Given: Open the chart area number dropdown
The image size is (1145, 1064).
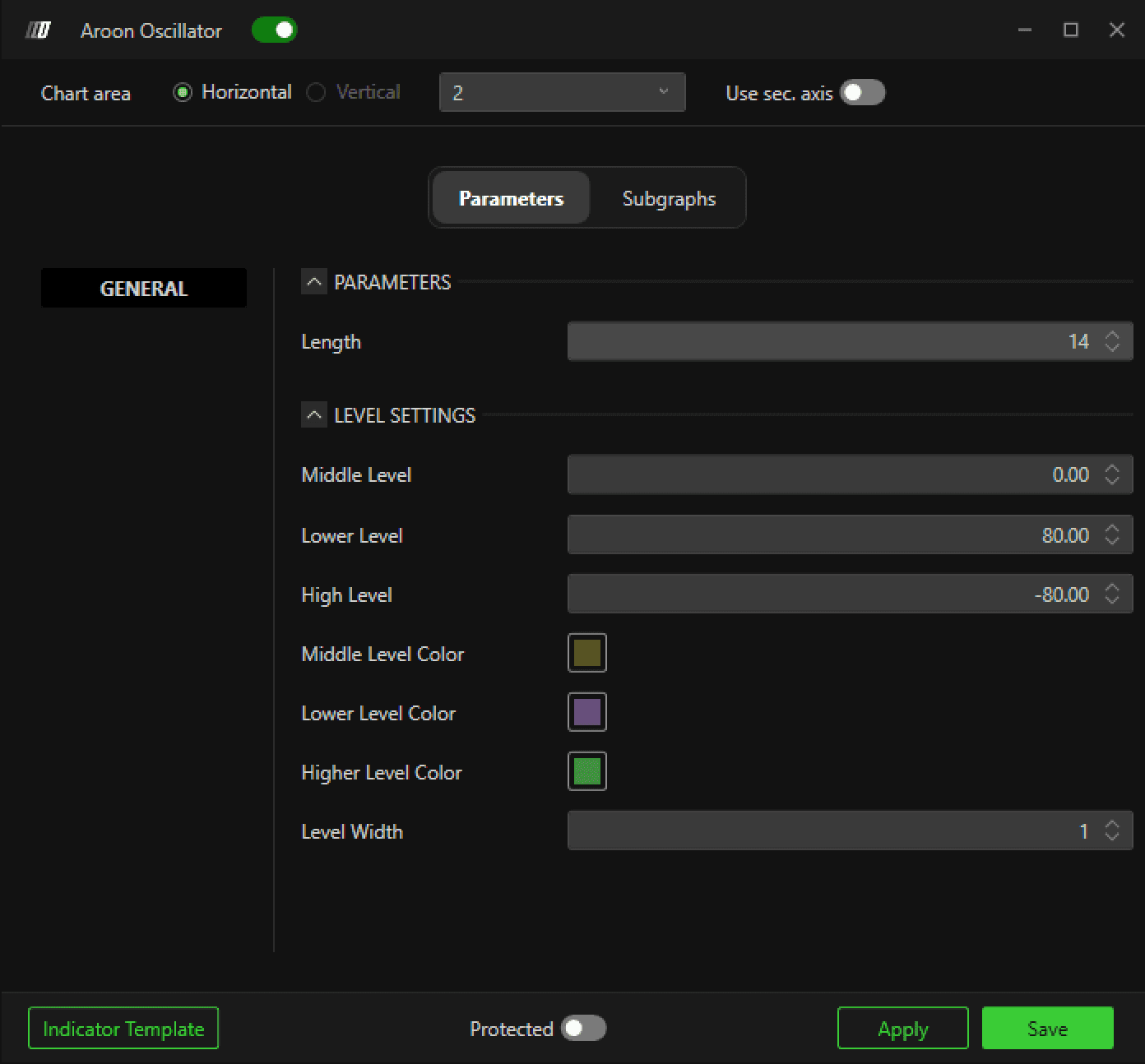Looking at the screenshot, I should pos(563,92).
